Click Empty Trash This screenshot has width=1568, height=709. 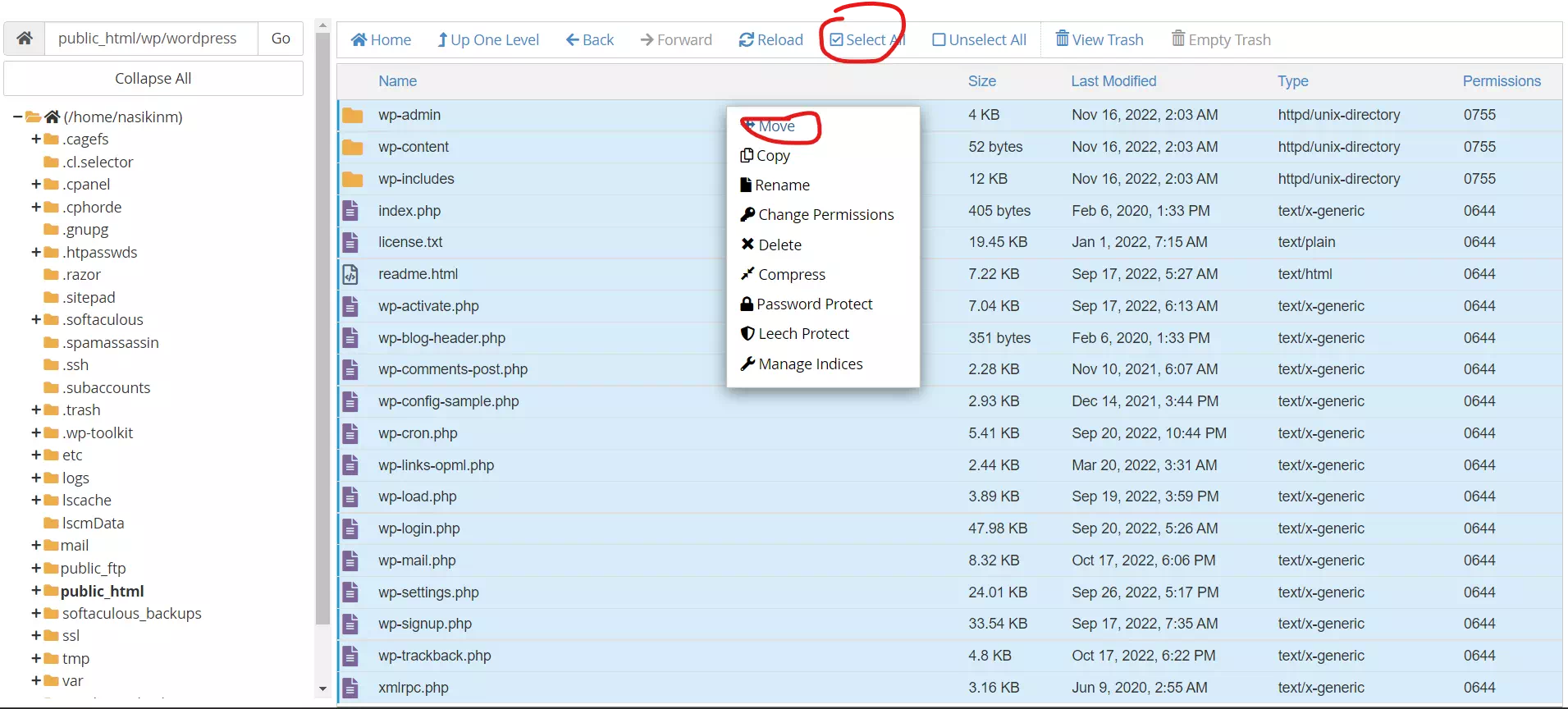click(1221, 39)
